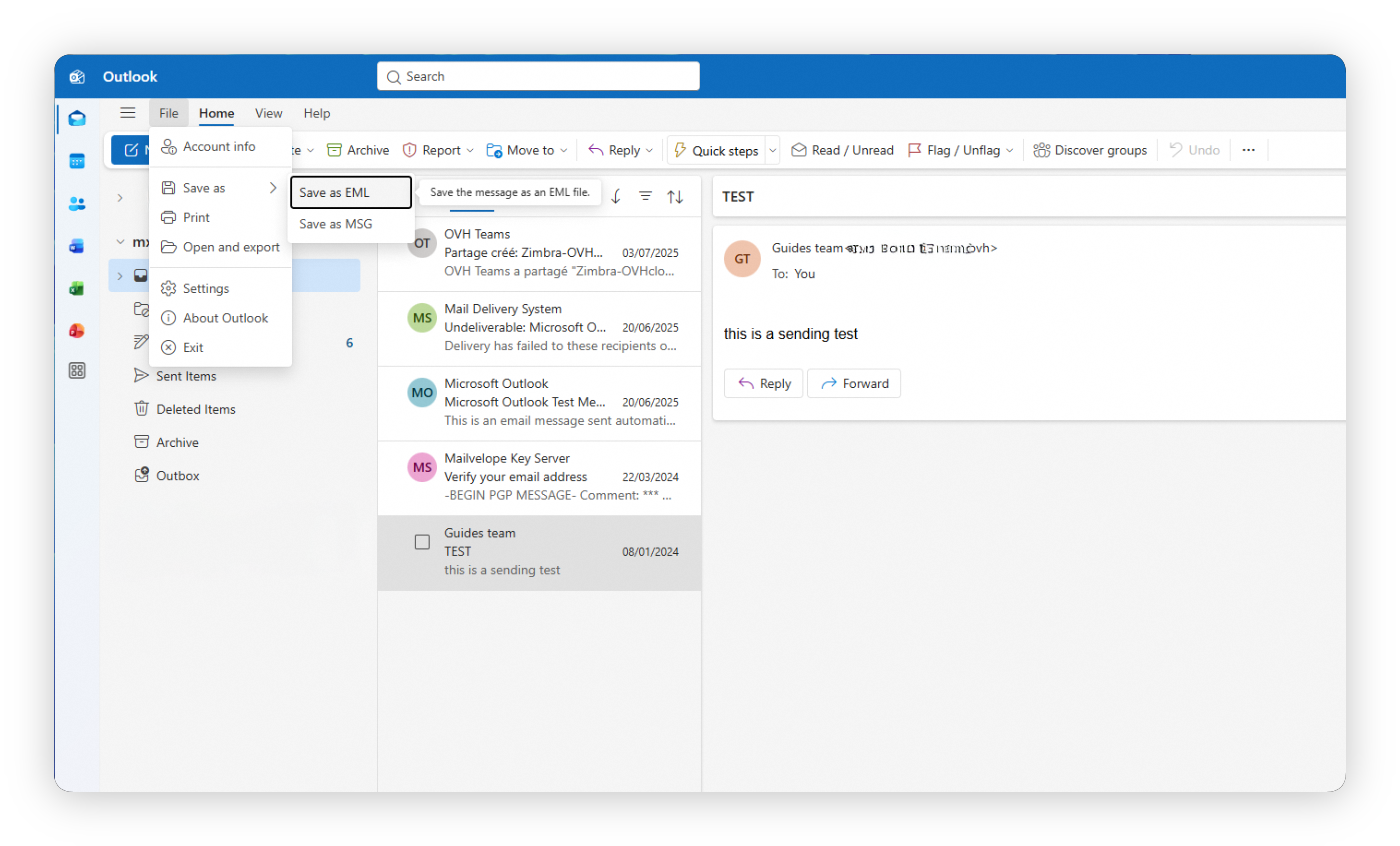Open PowerPoint from the left rail
This screenshot has width=1400, height=846.
(x=77, y=329)
